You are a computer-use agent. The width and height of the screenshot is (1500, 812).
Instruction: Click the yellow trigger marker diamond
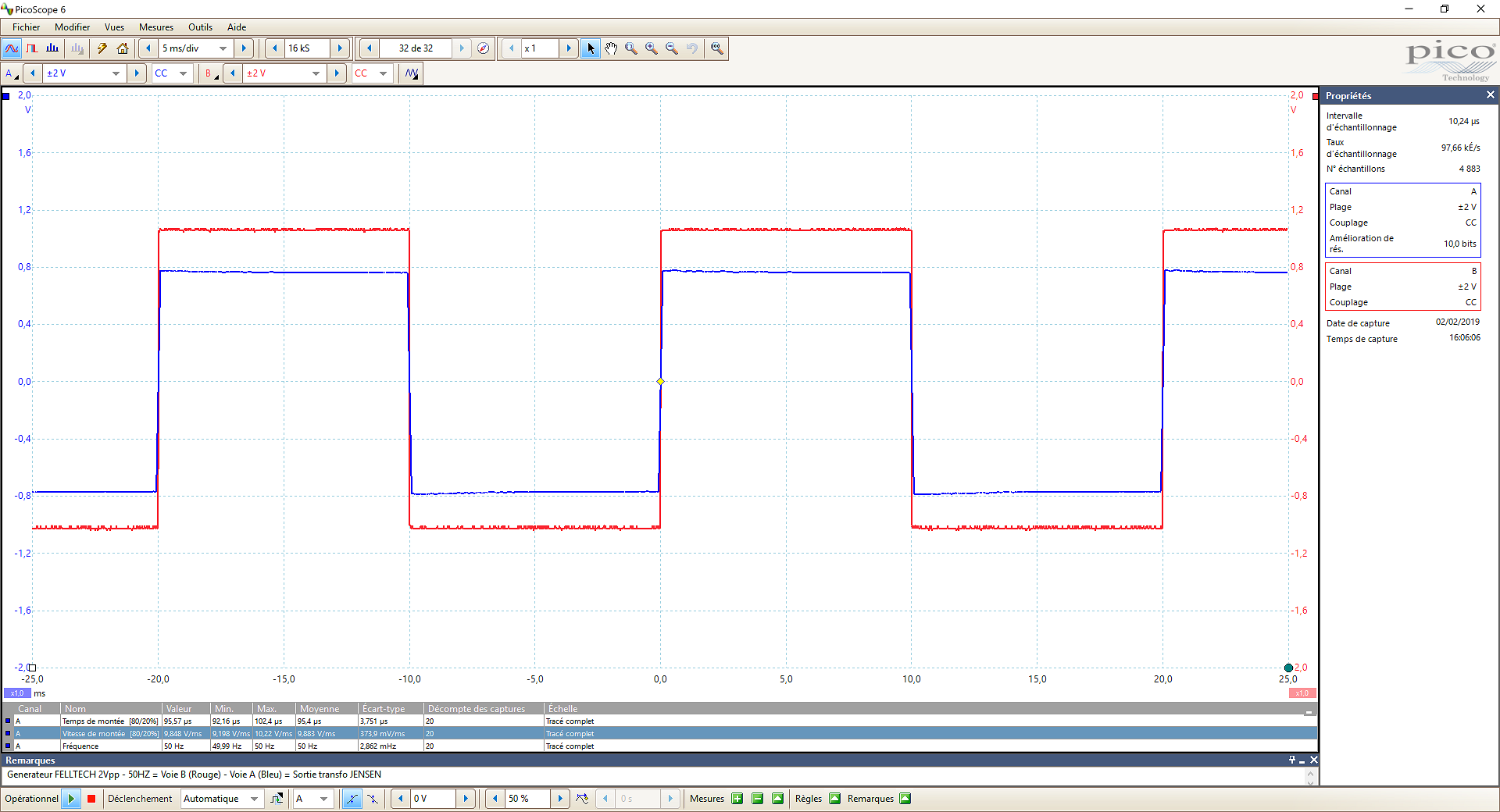point(661,382)
